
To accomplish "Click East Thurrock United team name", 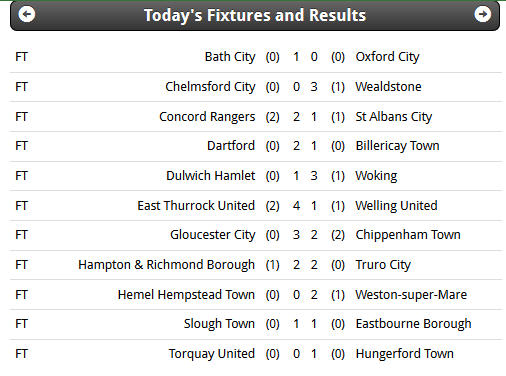I will 196,206.
